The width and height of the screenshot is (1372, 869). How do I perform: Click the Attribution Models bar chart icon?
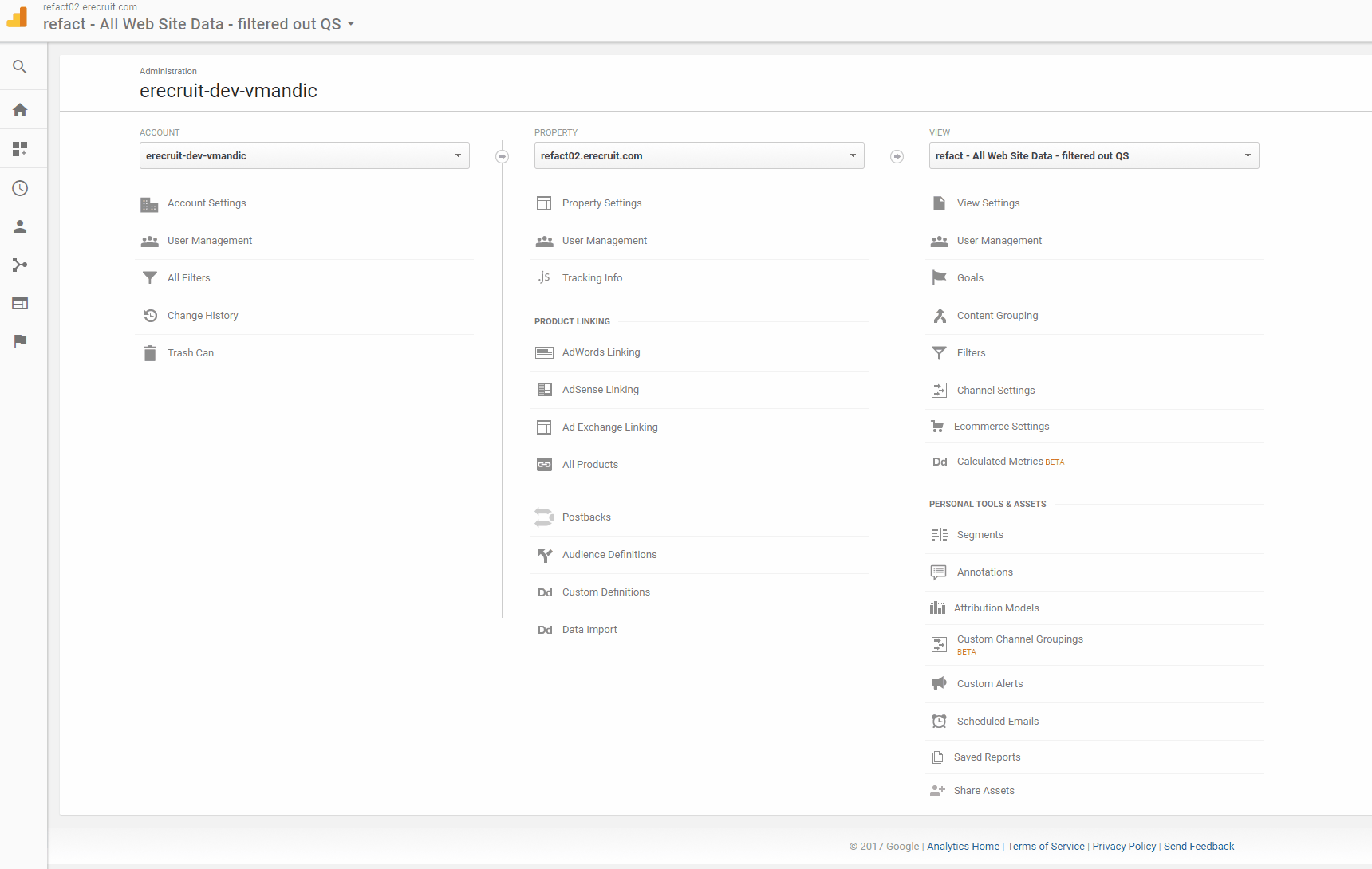click(x=937, y=608)
